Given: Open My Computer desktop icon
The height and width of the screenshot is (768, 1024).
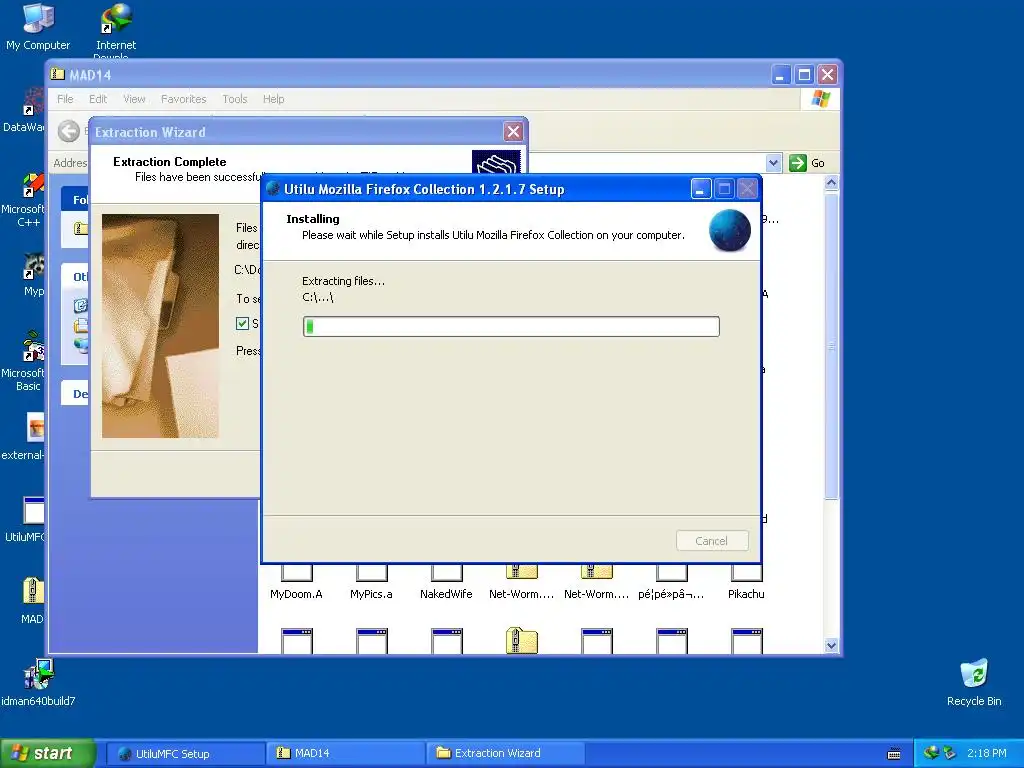Looking at the screenshot, I should (37, 26).
